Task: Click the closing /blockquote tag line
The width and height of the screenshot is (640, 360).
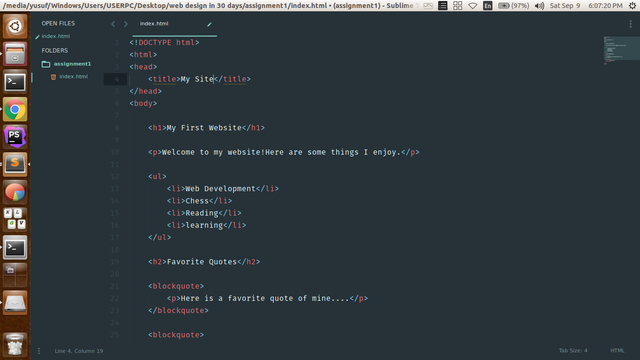Action: coord(178,311)
